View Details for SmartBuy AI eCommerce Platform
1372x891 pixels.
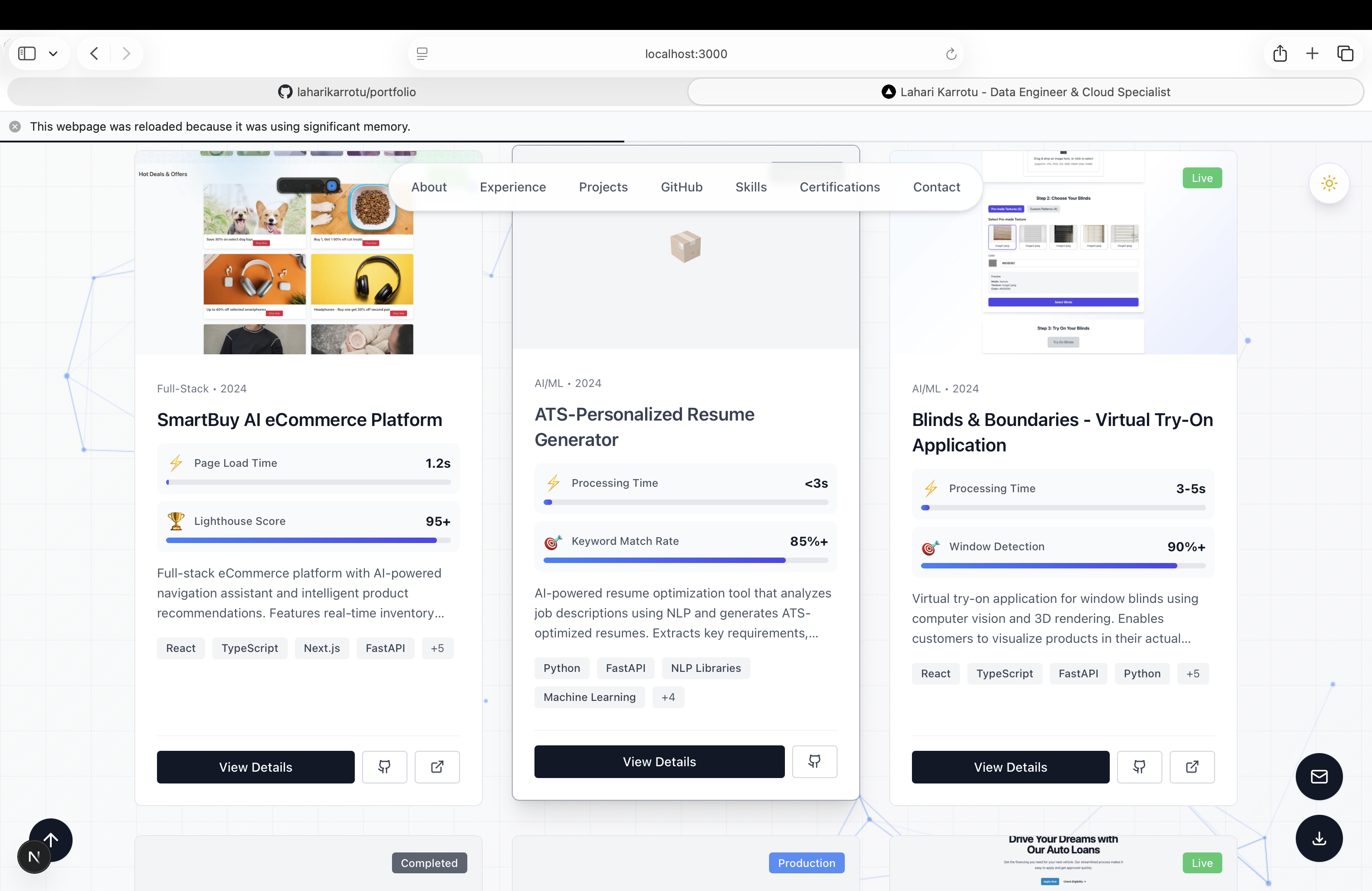click(255, 767)
